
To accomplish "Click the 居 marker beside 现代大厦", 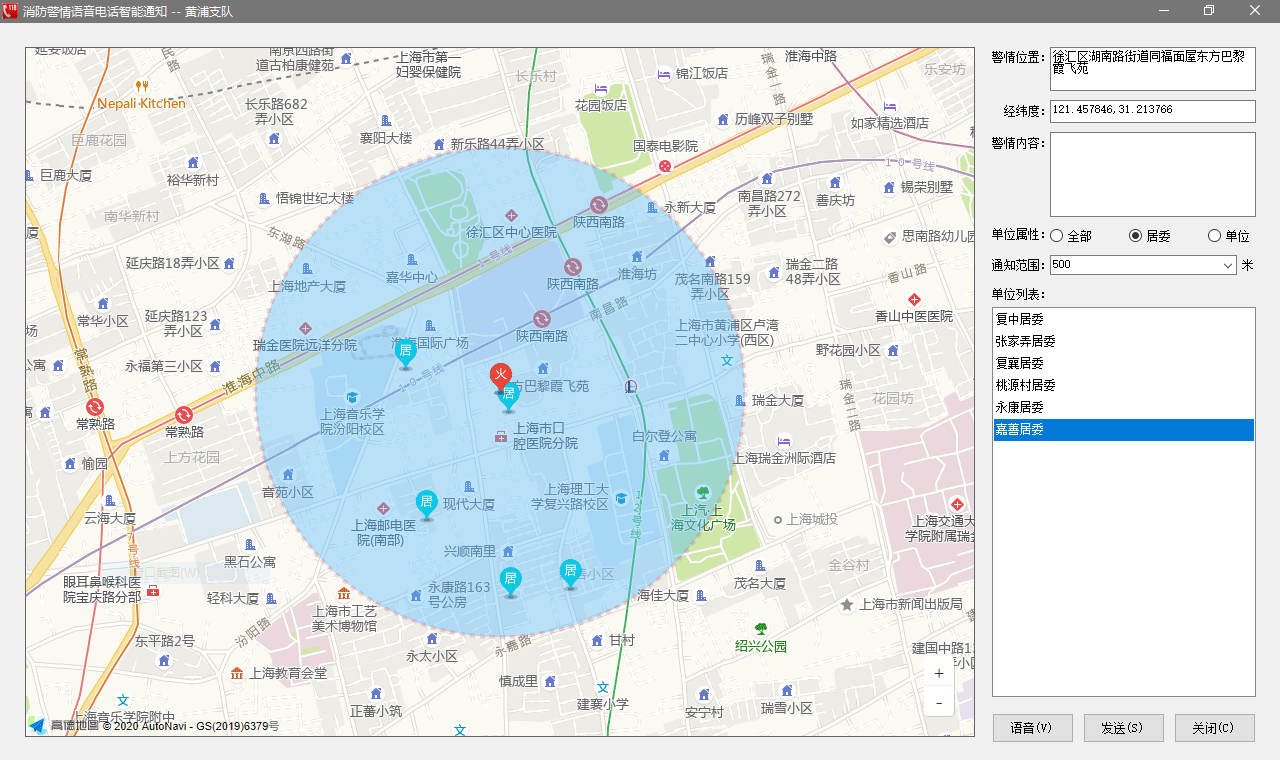I will click(x=426, y=502).
